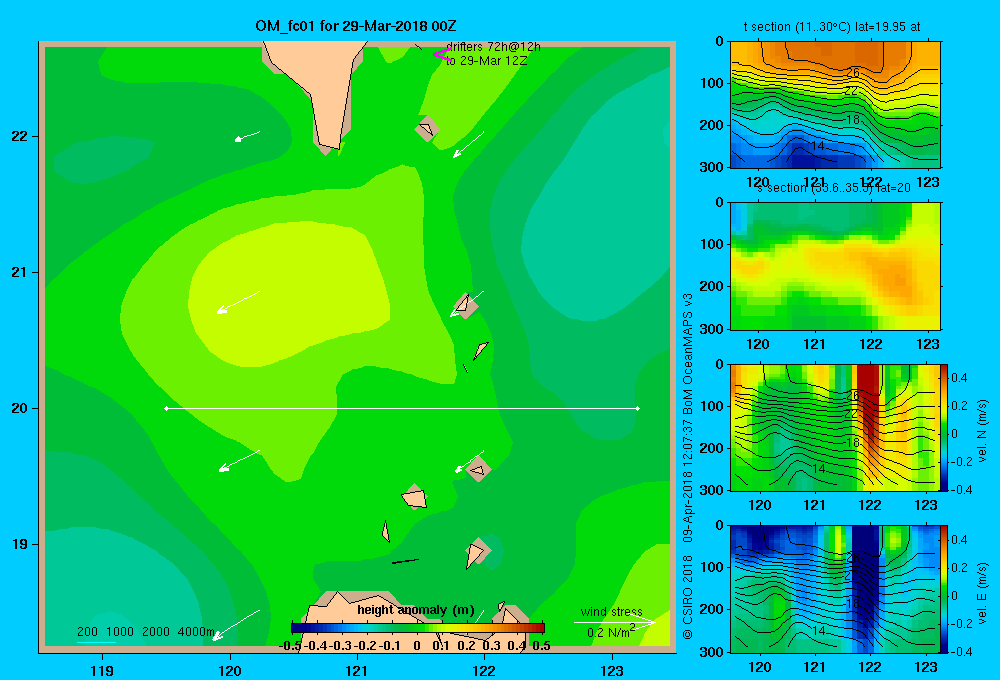Click the 26 contour label in temperature section
This screenshot has height=680, width=1000.
(853, 73)
